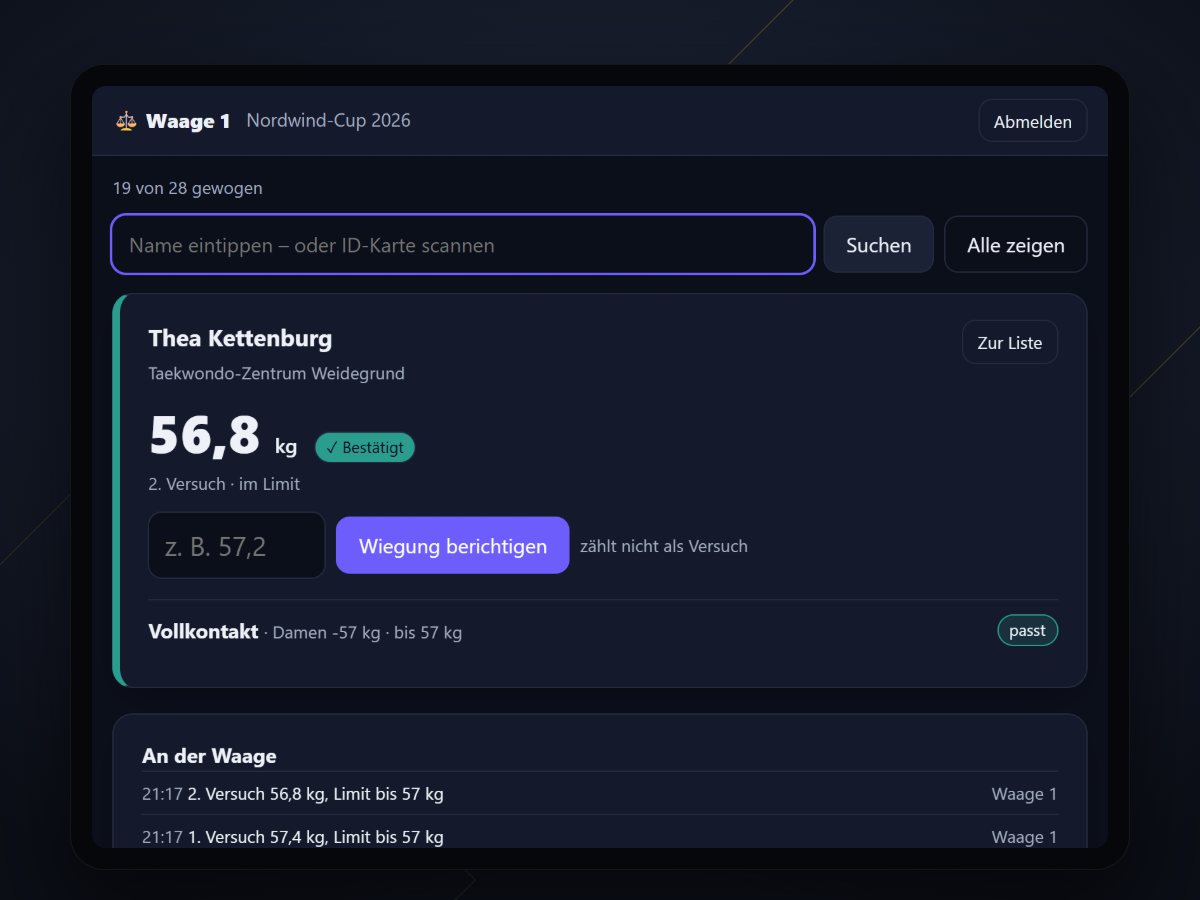Select the log entry '2. Versuch 56,8 kg'
1200x900 pixels.
[599, 794]
